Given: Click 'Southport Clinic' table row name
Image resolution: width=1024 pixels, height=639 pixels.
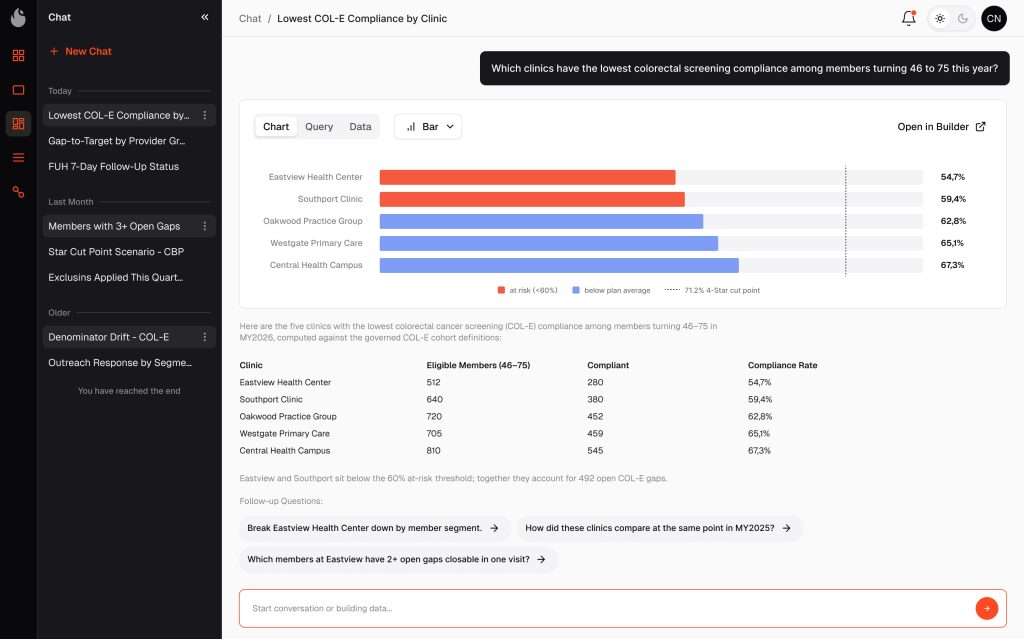Looking at the screenshot, I should point(271,399).
